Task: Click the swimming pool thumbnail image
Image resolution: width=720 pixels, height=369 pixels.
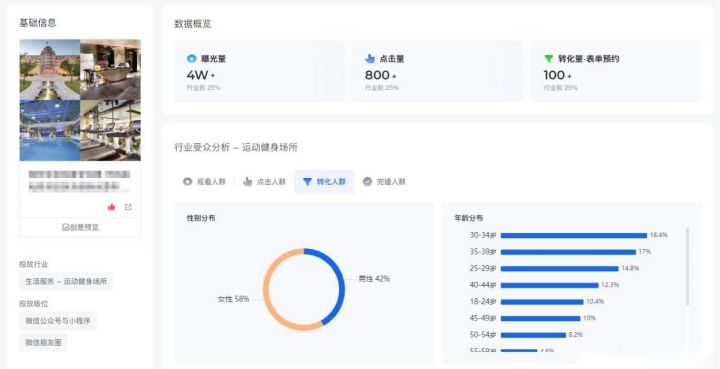Action: tap(50, 130)
